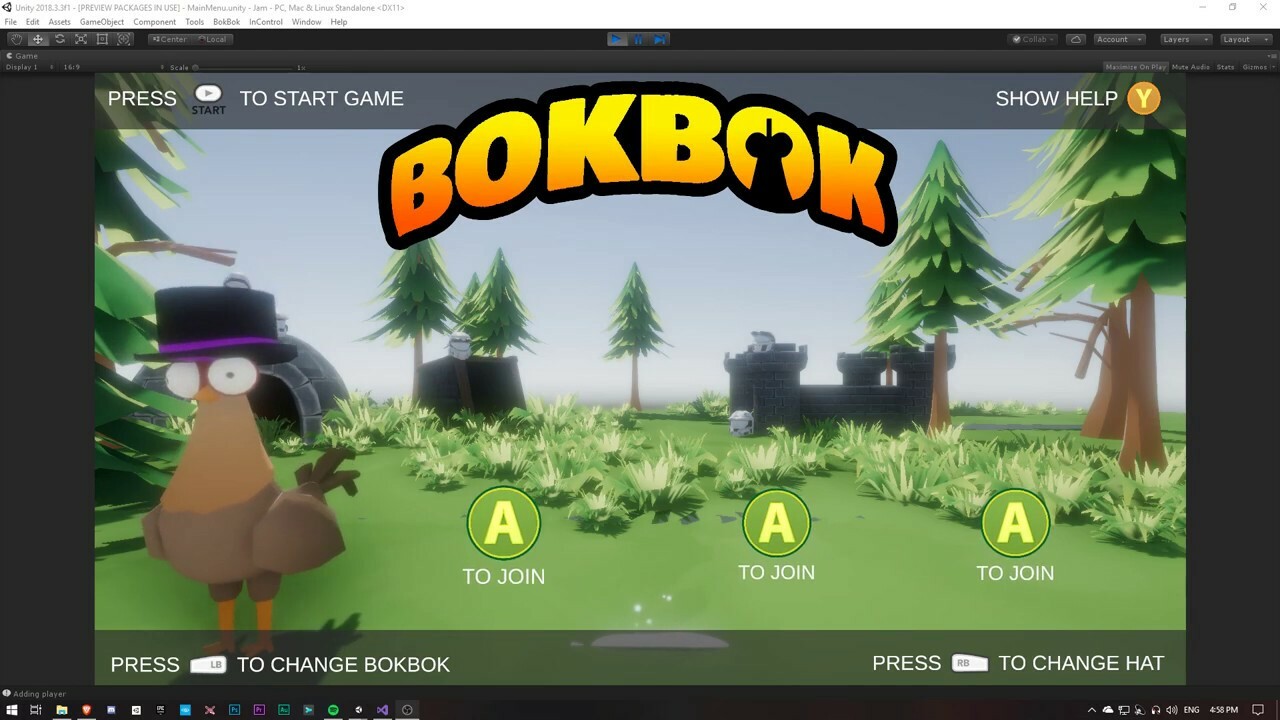This screenshot has width=1280, height=720.
Task: Select the Hand tool
Action: [16, 39]
